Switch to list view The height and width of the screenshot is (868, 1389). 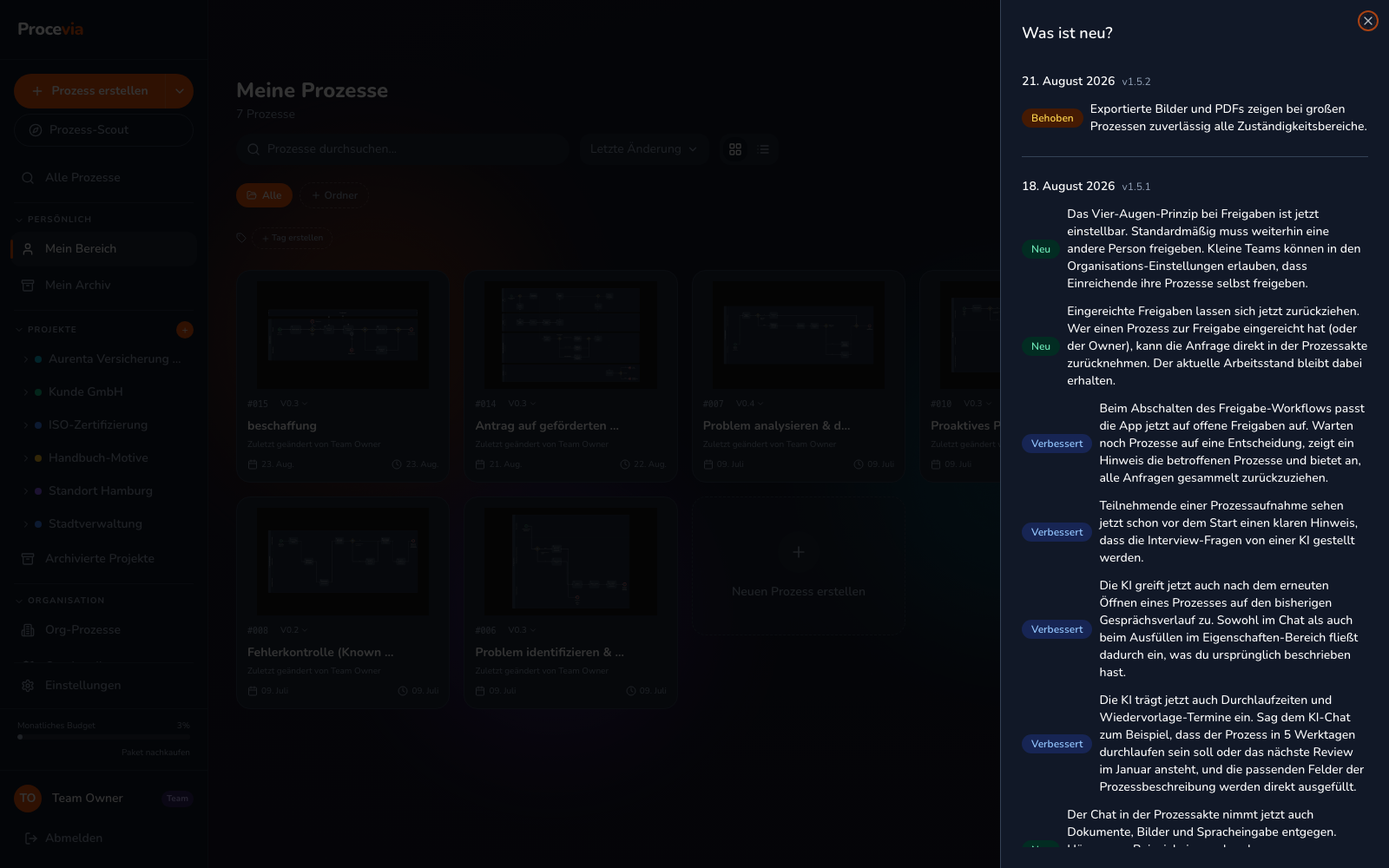click(763, 149)
